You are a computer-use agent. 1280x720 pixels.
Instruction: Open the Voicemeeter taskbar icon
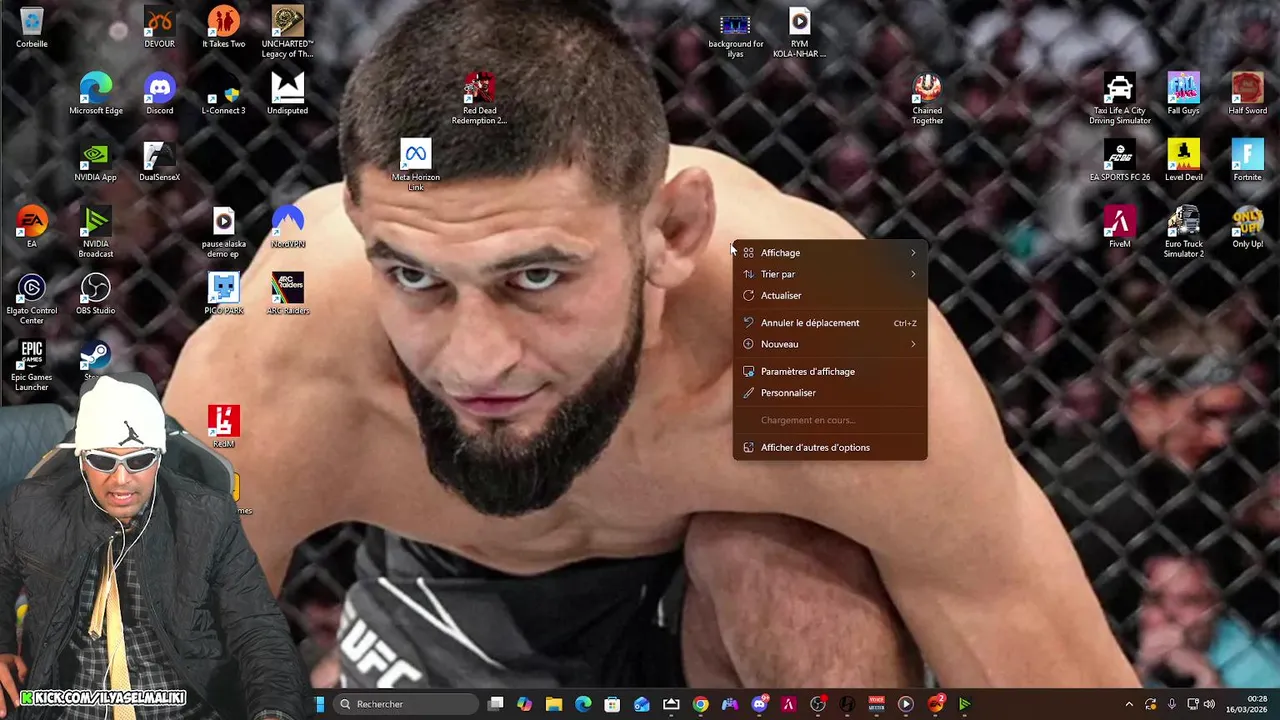tap(877, 704)
